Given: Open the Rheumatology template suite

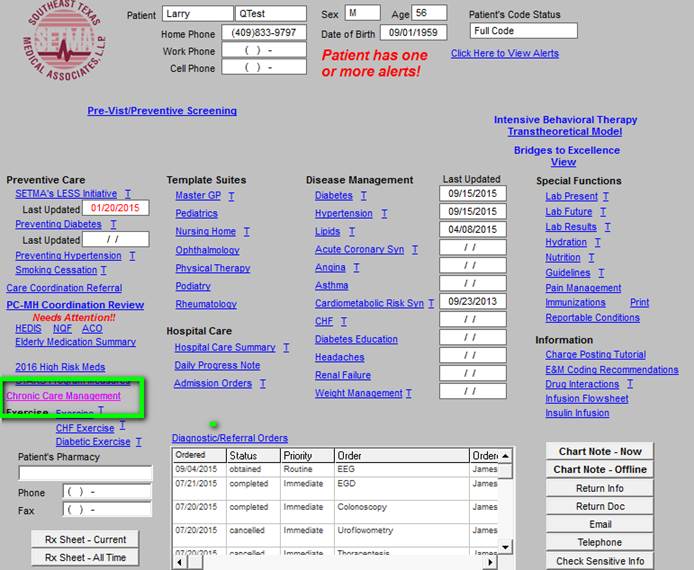Looking at the screenshot, I should [206, 304].
